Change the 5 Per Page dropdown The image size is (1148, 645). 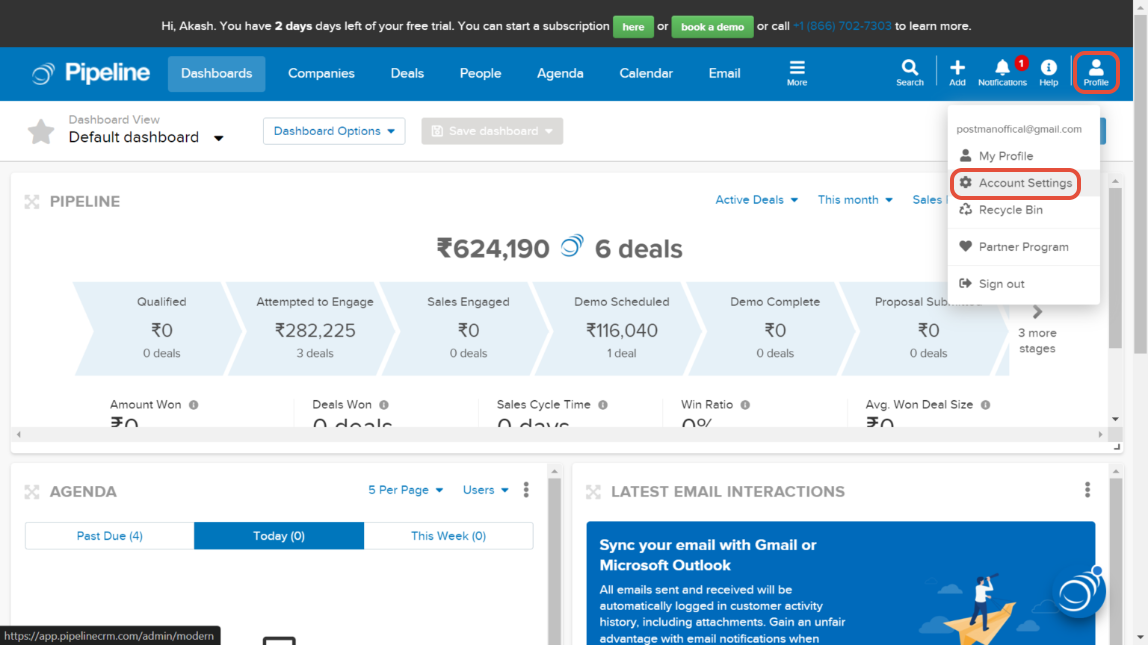point(405,490)
